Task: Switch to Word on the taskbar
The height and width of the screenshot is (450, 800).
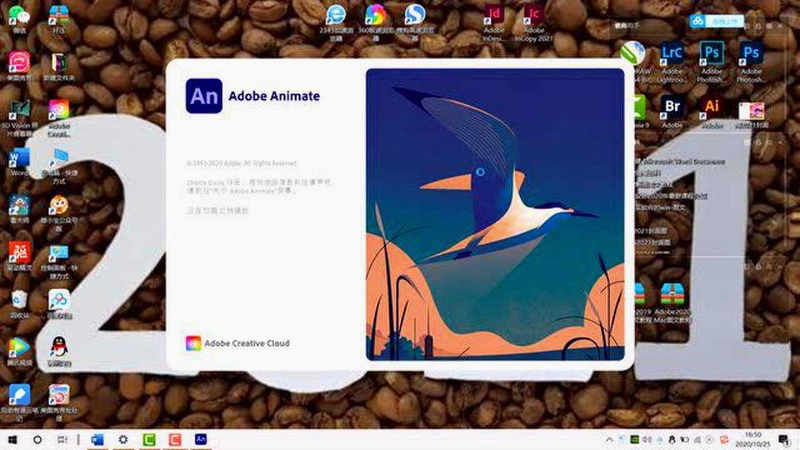Action: pyautogui.click(x=97, y=439)
